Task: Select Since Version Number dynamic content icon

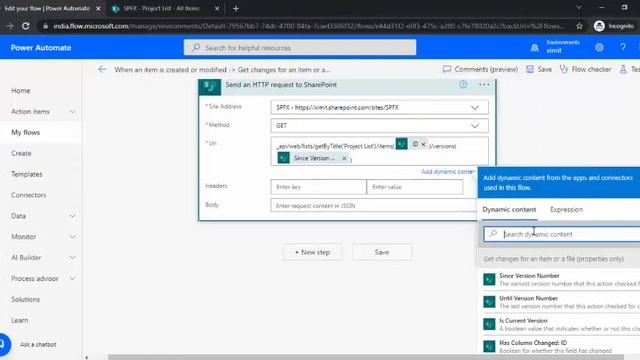Action: pyautogui.click(x=489, y=279)
